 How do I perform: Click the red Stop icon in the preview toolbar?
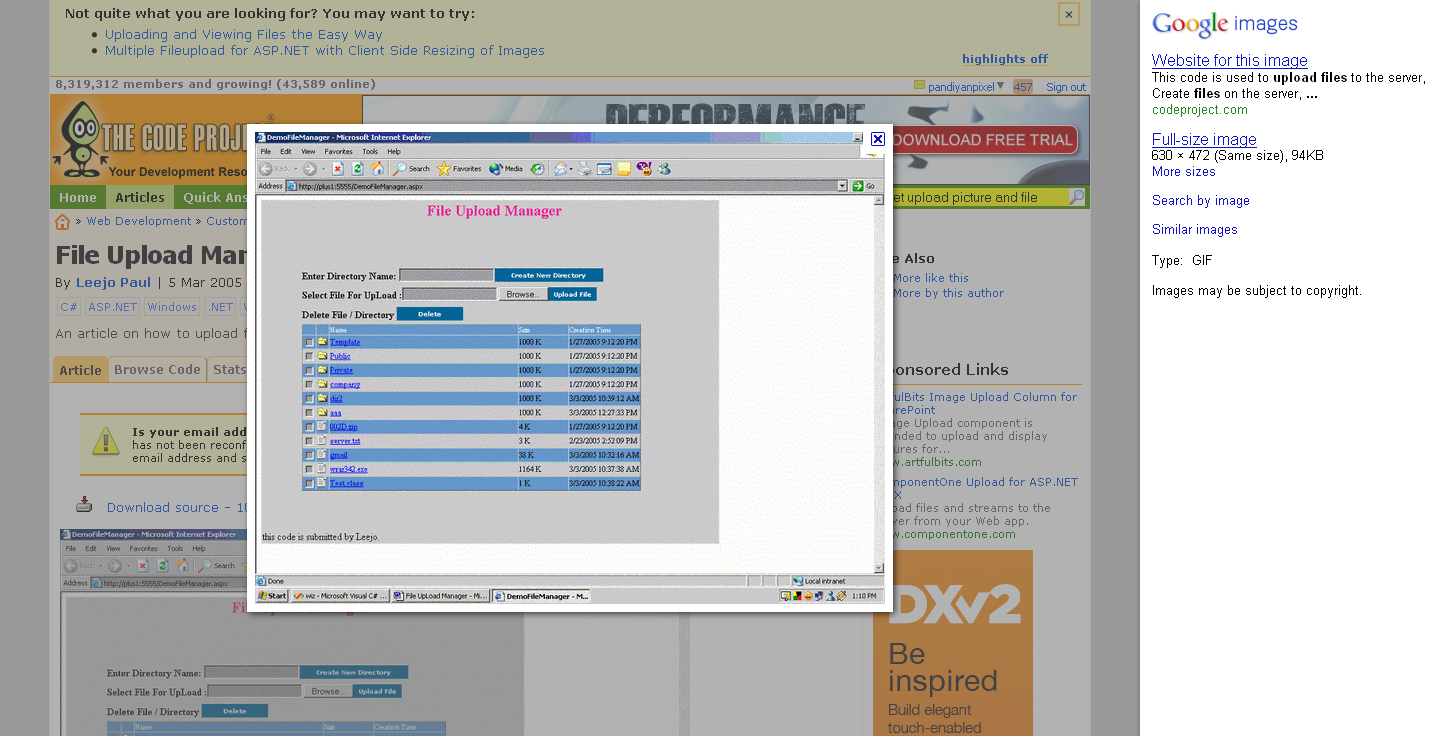click(x=338, y=169)
